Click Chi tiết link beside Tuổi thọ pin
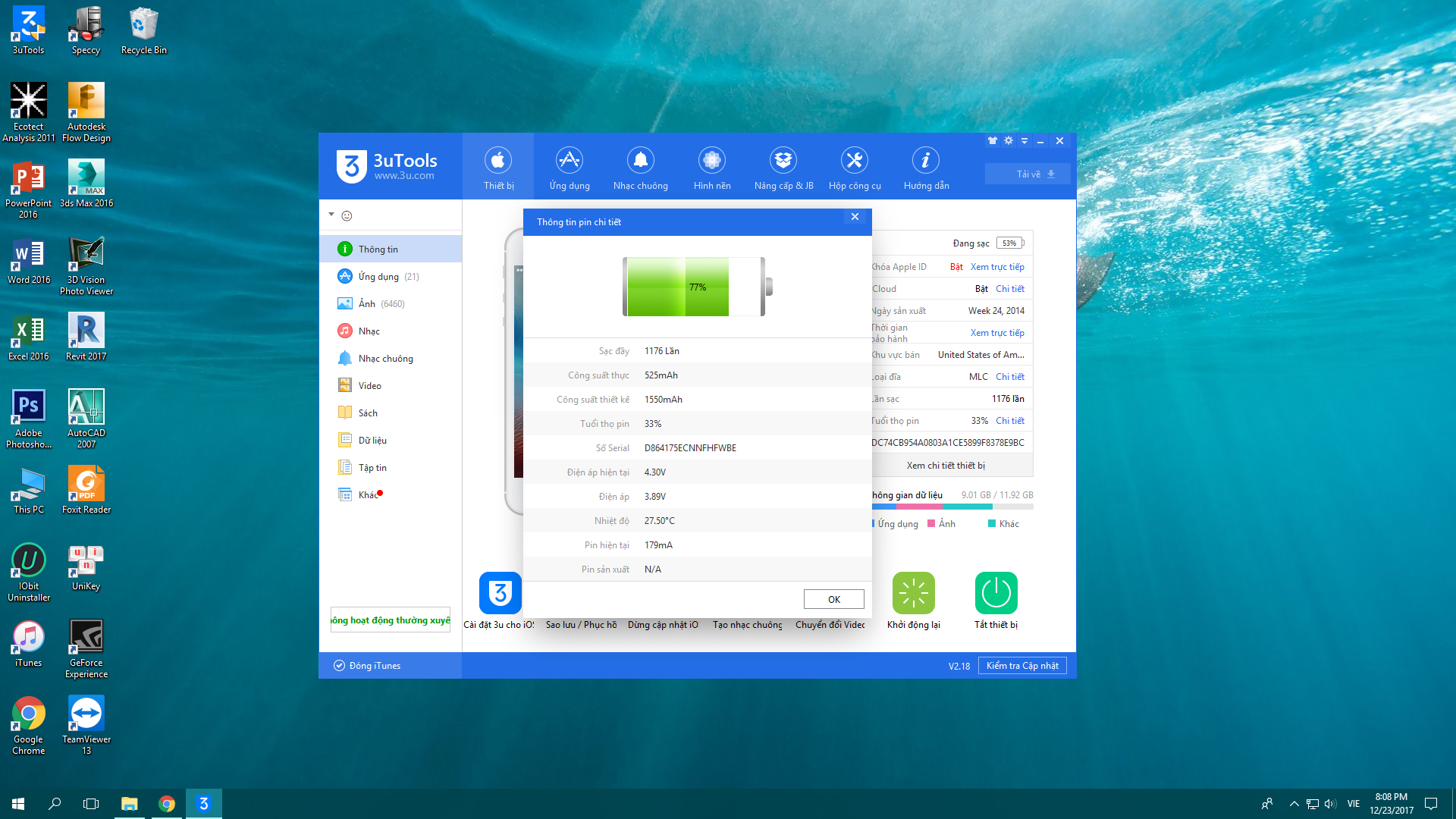This screenshot has width=1456, height=819. point(1009,421)
